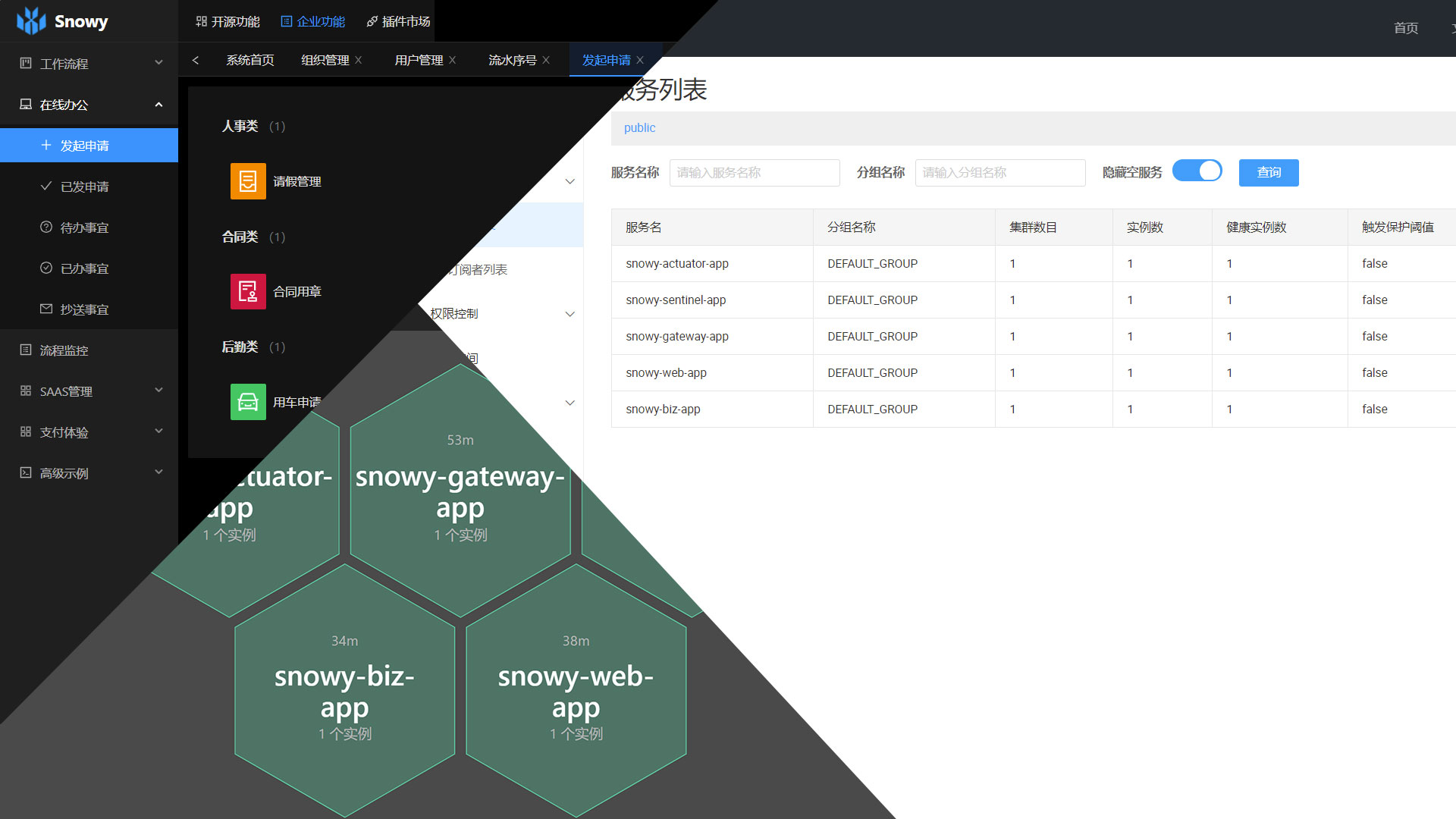Open the 插件市场 top menu
This screenshot has width=1456, height=819.
click(398, 22)
